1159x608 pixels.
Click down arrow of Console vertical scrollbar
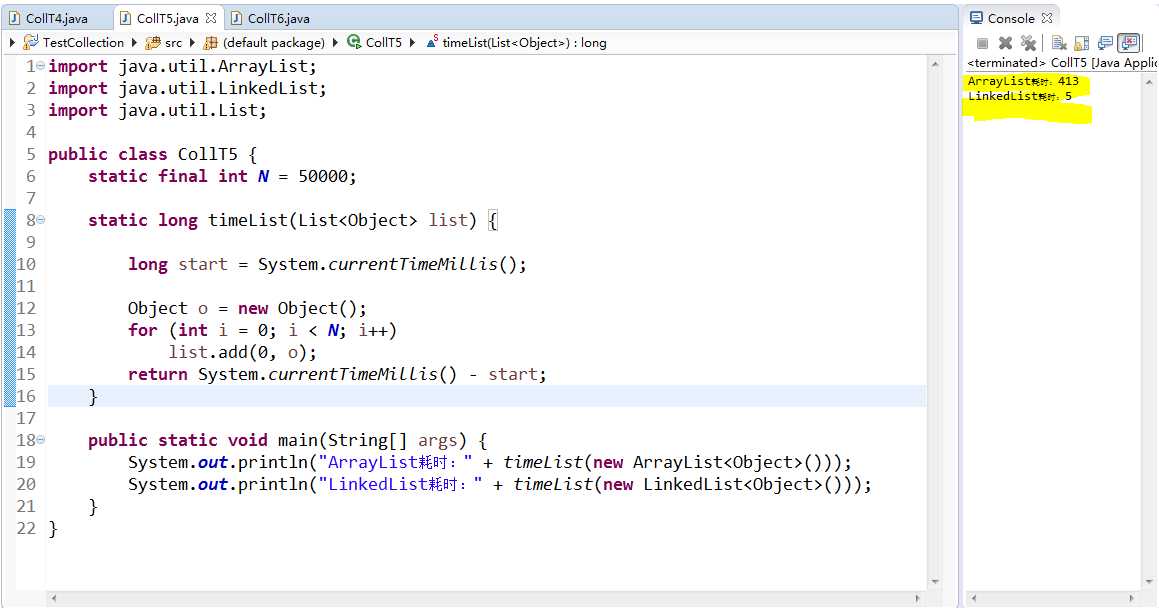(x=1149, y=582)
